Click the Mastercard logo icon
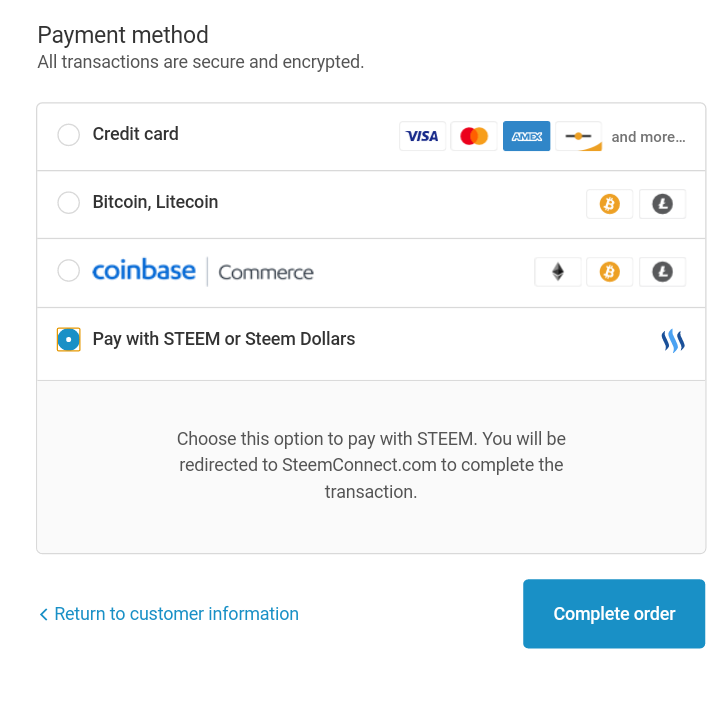Image resolution: width=720 pixels, height=710 pixels. [474, 136]
